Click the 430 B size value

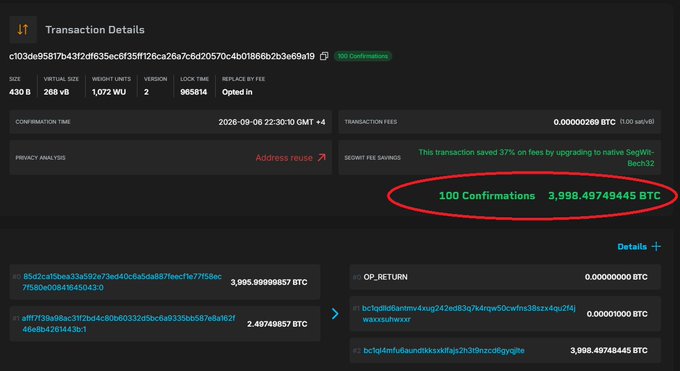click(20, 92)
